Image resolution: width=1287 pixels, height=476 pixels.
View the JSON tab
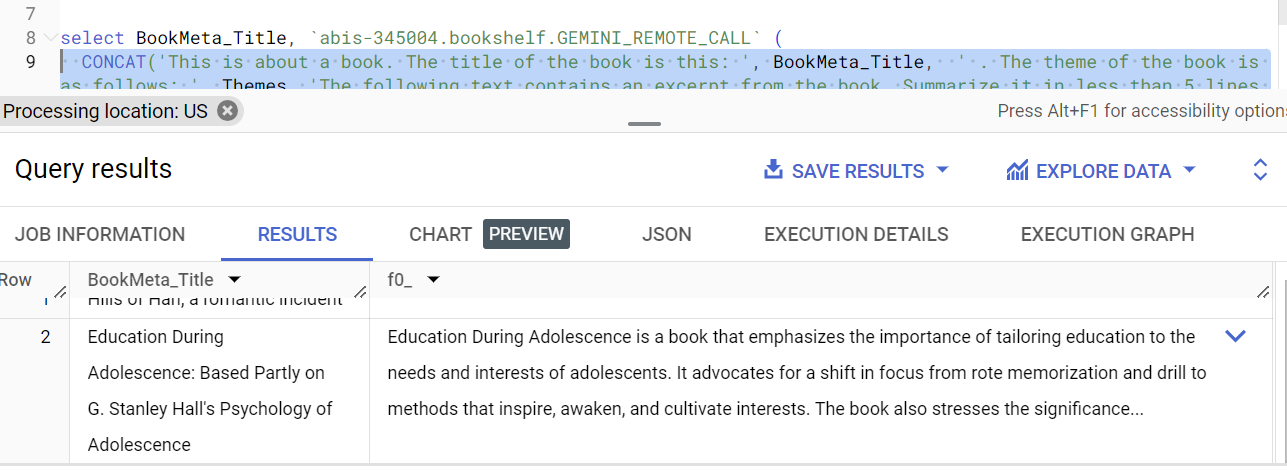(x=666, y=234)
